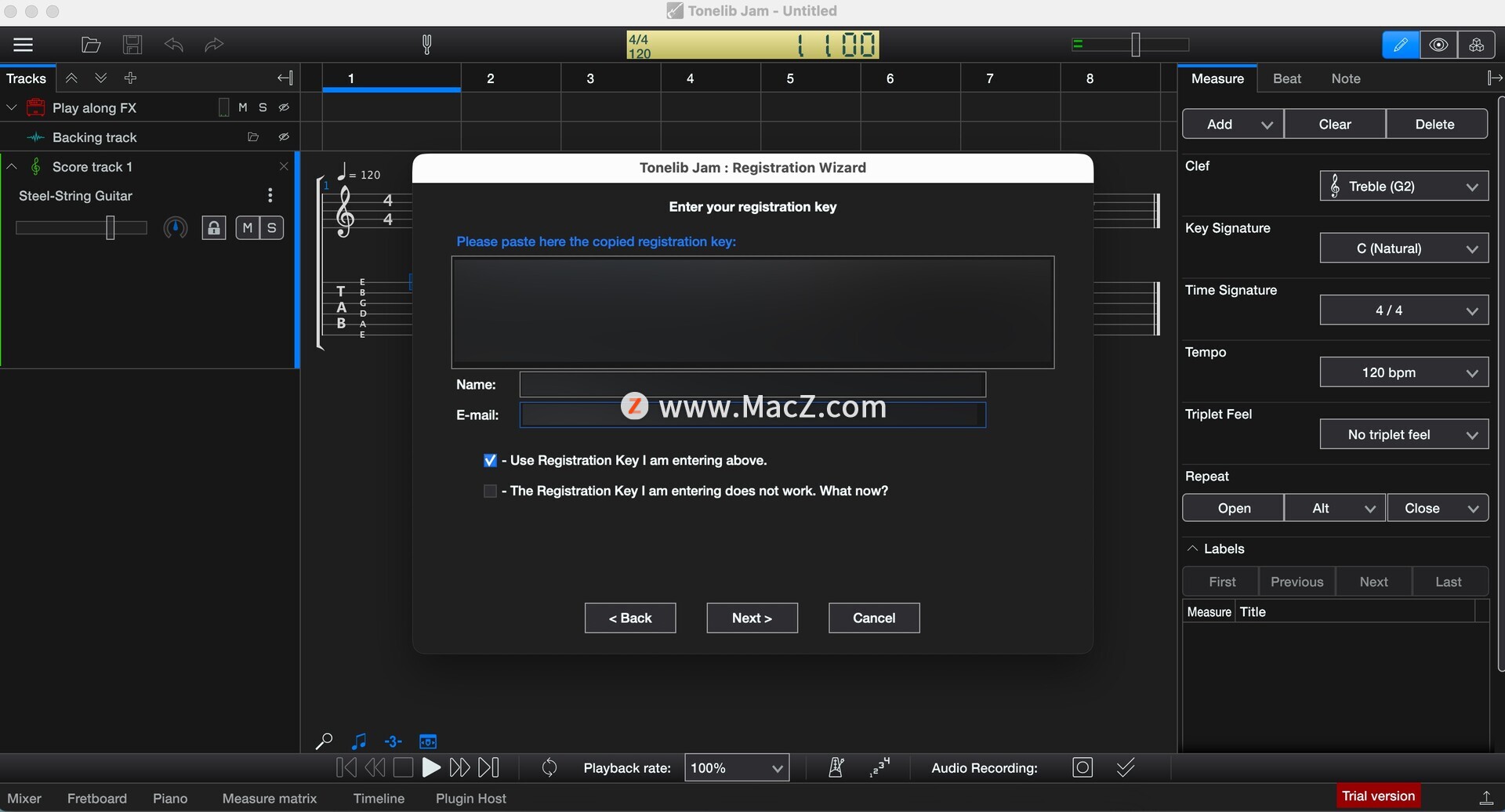Open the Fretboard bottom tab
The width and height of the screenshot is (1505, 812).
coord(97,798)
